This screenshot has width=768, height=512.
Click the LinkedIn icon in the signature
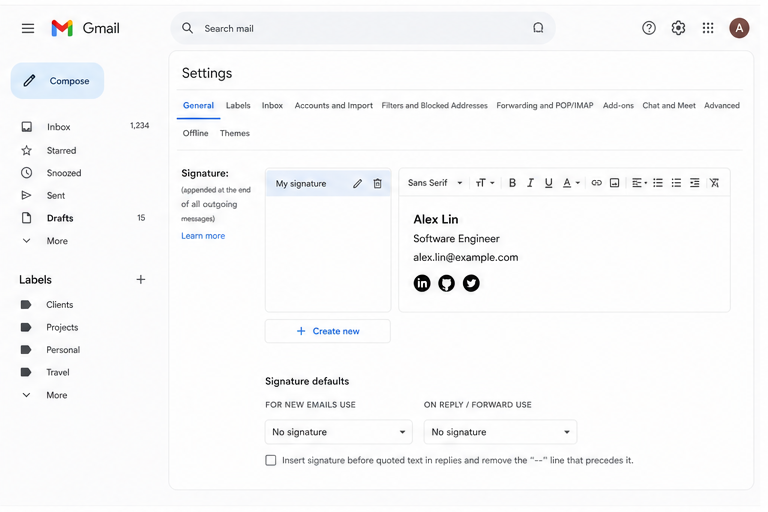422,283
